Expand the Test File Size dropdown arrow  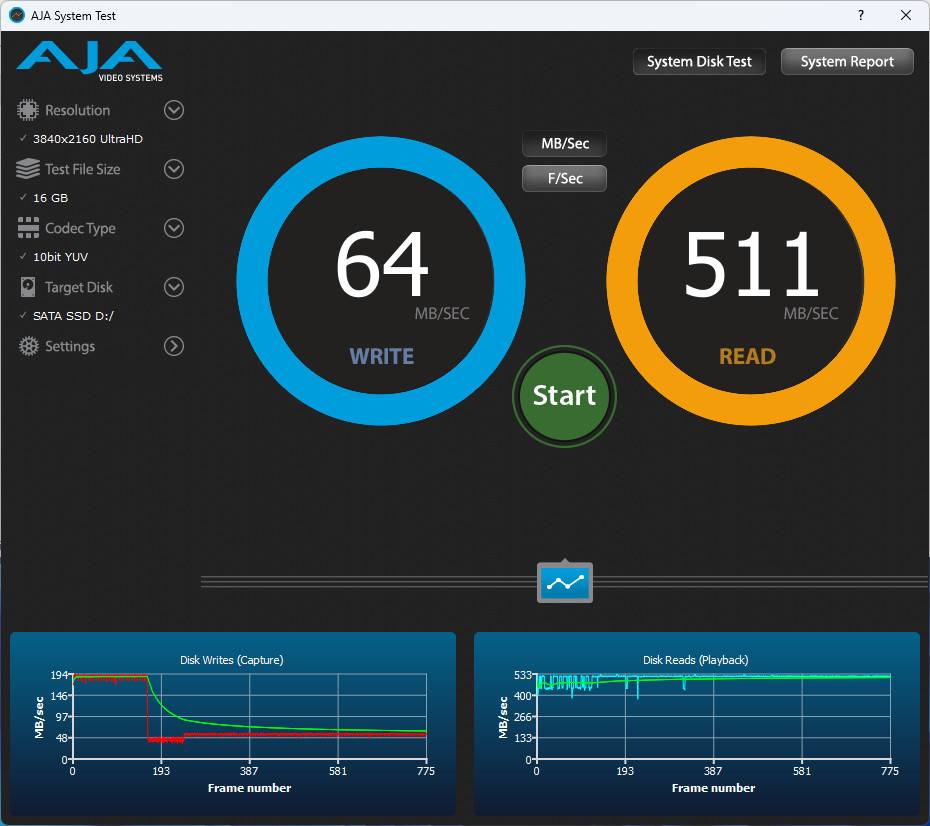coord(174,169)
